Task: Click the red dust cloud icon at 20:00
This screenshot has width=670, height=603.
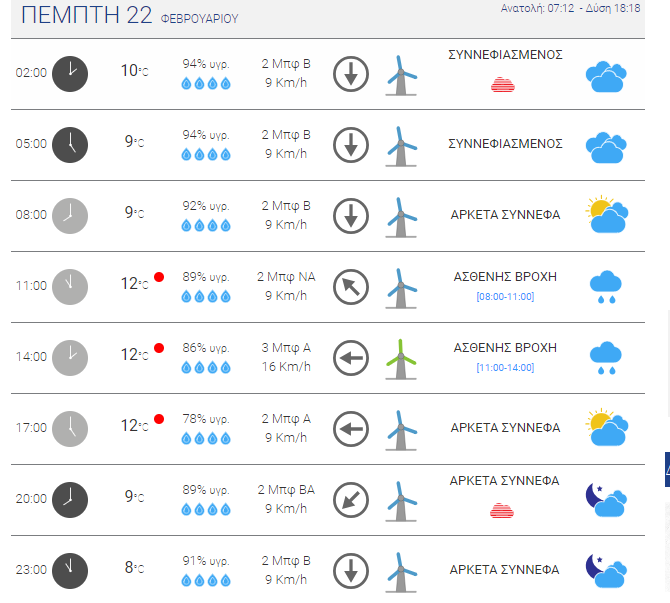Action: click(x=502, y=511)
